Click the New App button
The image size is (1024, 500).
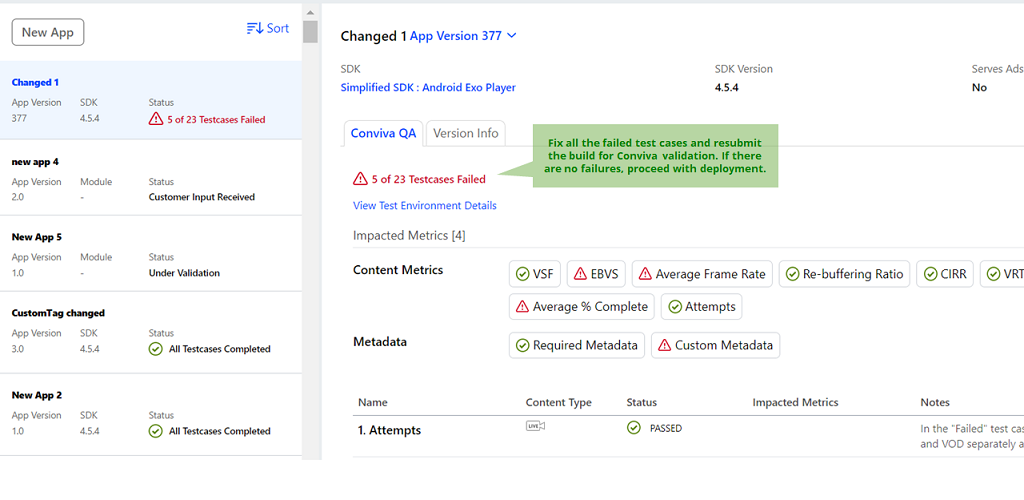click(x=48, y=32)
